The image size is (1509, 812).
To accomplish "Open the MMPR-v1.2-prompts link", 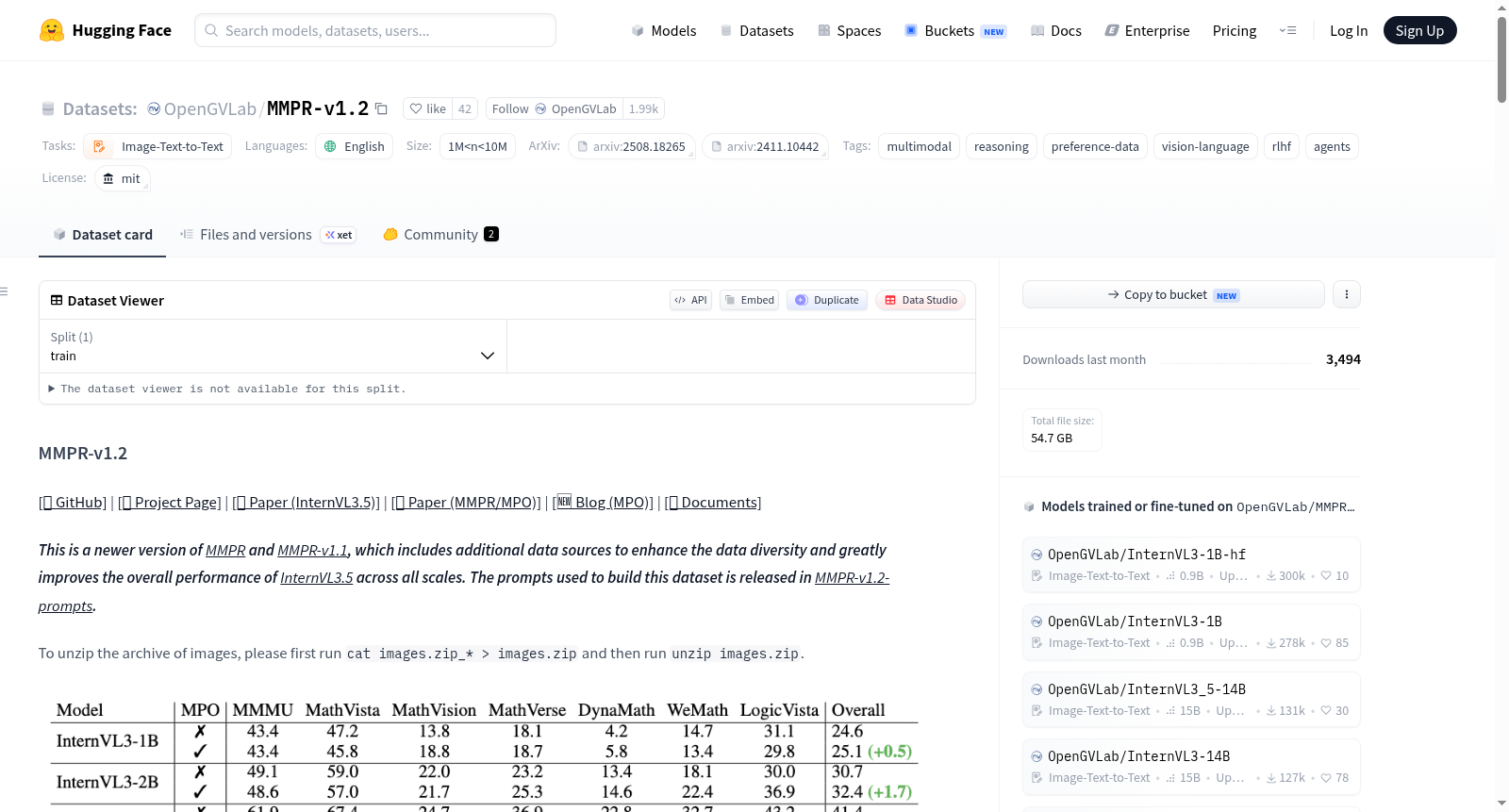I will [852, 577].
